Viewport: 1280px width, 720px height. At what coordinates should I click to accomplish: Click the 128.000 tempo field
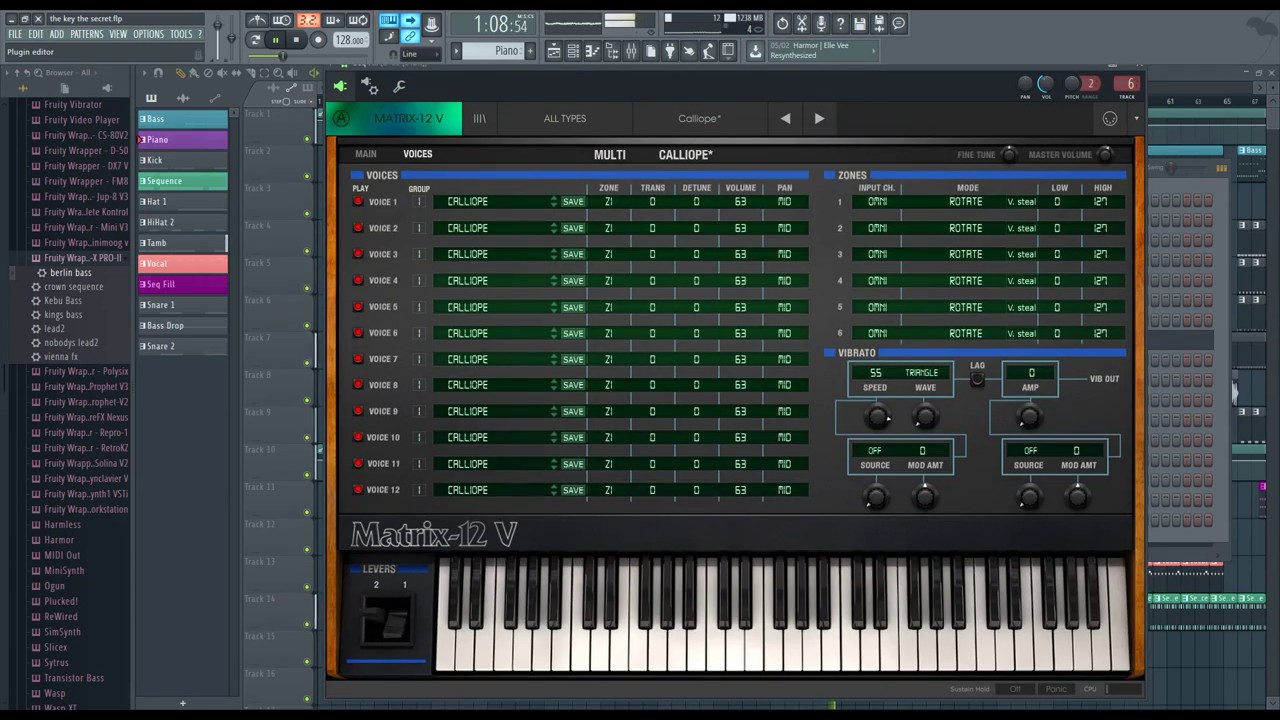point(350,40)
